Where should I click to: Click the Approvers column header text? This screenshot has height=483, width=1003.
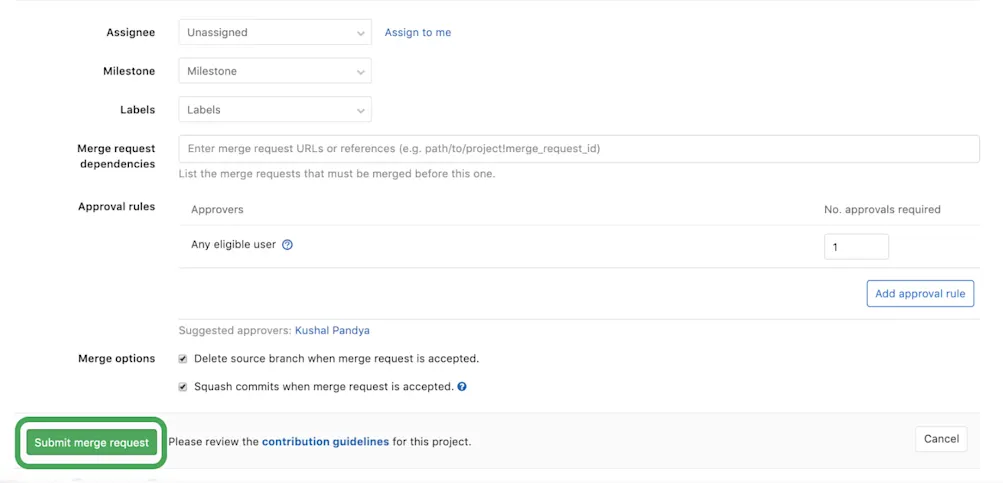[x=217, y=210]
